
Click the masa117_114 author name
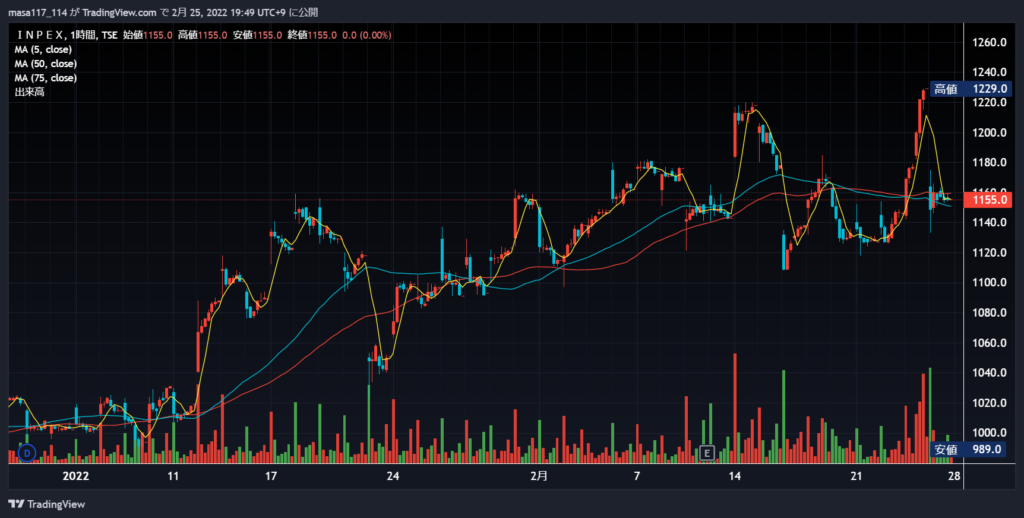click(x=37, y=12)
